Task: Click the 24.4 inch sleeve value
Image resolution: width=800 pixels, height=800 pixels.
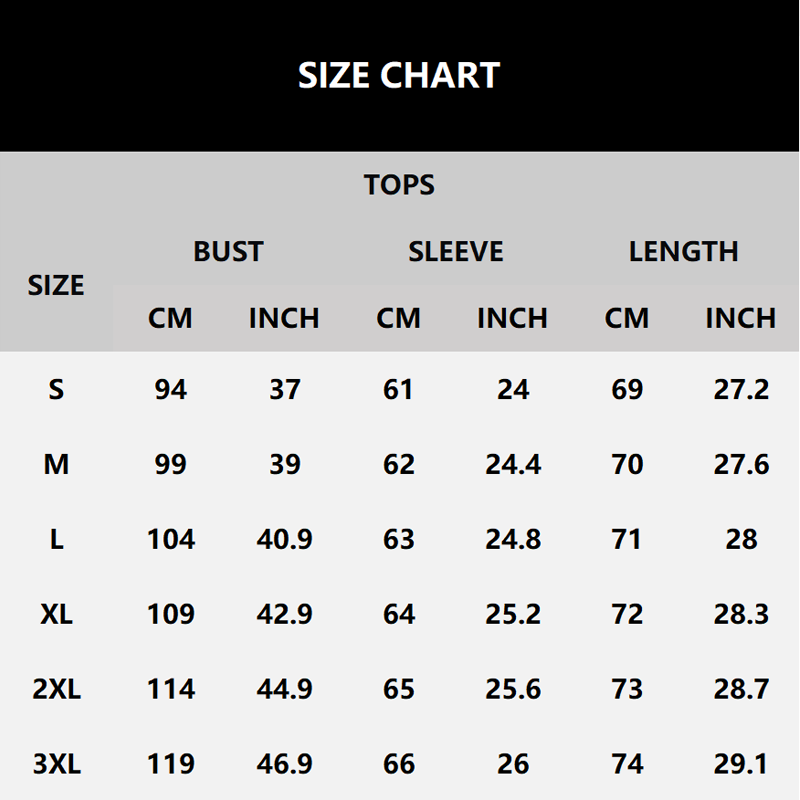Action: click(x=512, y=464)
